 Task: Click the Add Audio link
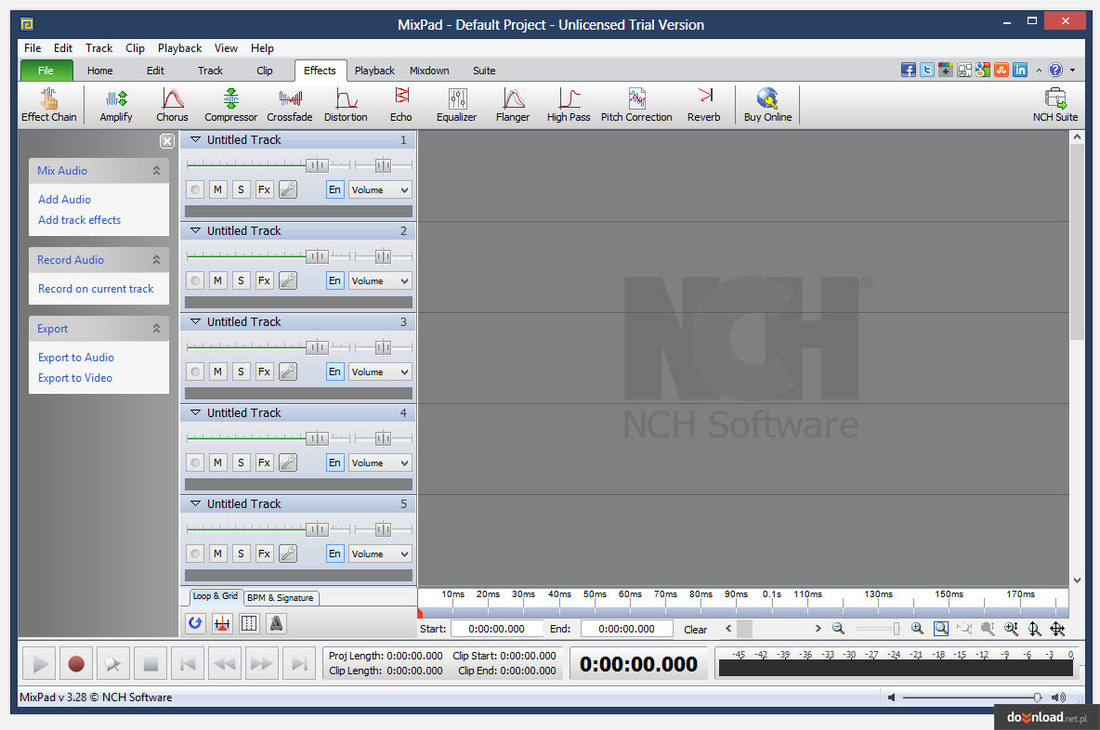(x=65, y=199)
